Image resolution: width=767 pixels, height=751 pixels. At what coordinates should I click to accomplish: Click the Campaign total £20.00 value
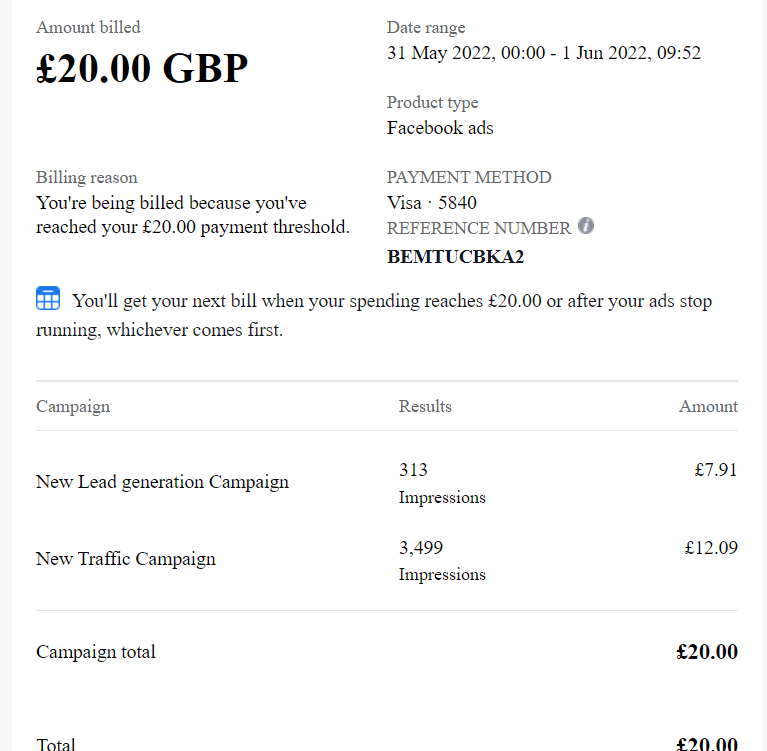coord(707,652)
